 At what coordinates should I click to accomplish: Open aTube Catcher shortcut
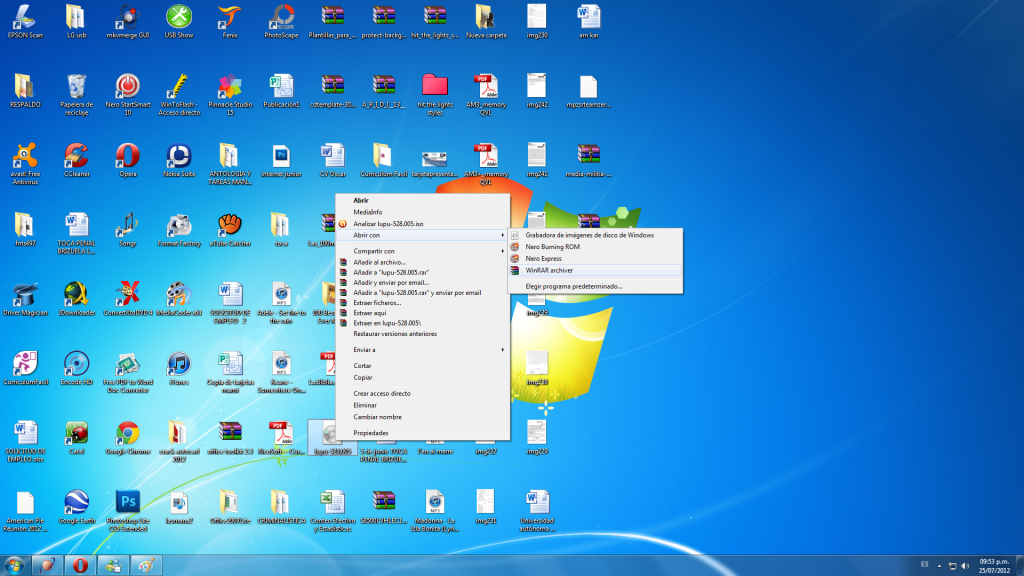(x=230, y=230)
